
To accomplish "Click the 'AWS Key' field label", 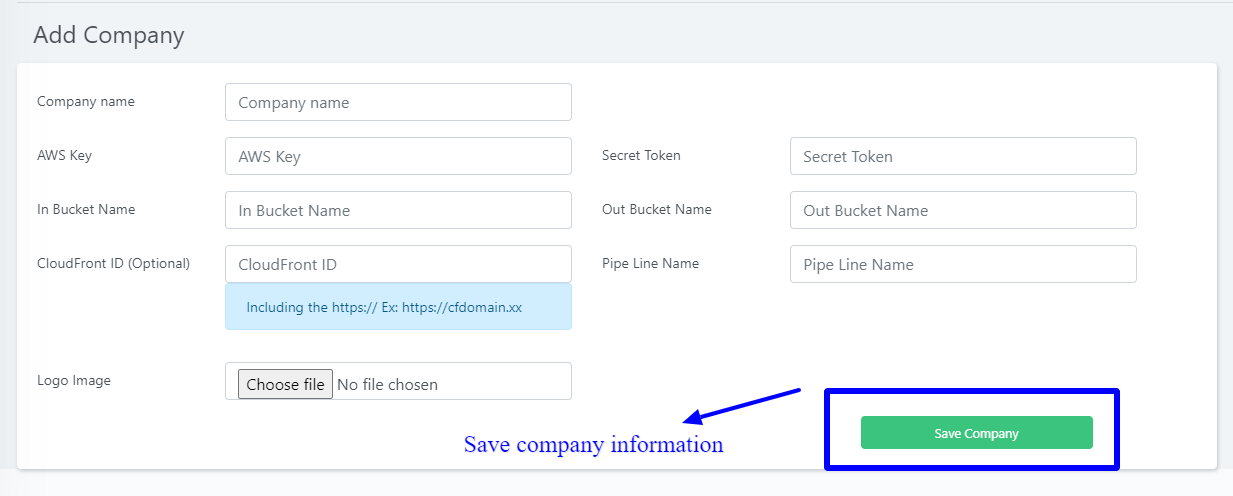I will pyautogui.click(x=64, y=155).
